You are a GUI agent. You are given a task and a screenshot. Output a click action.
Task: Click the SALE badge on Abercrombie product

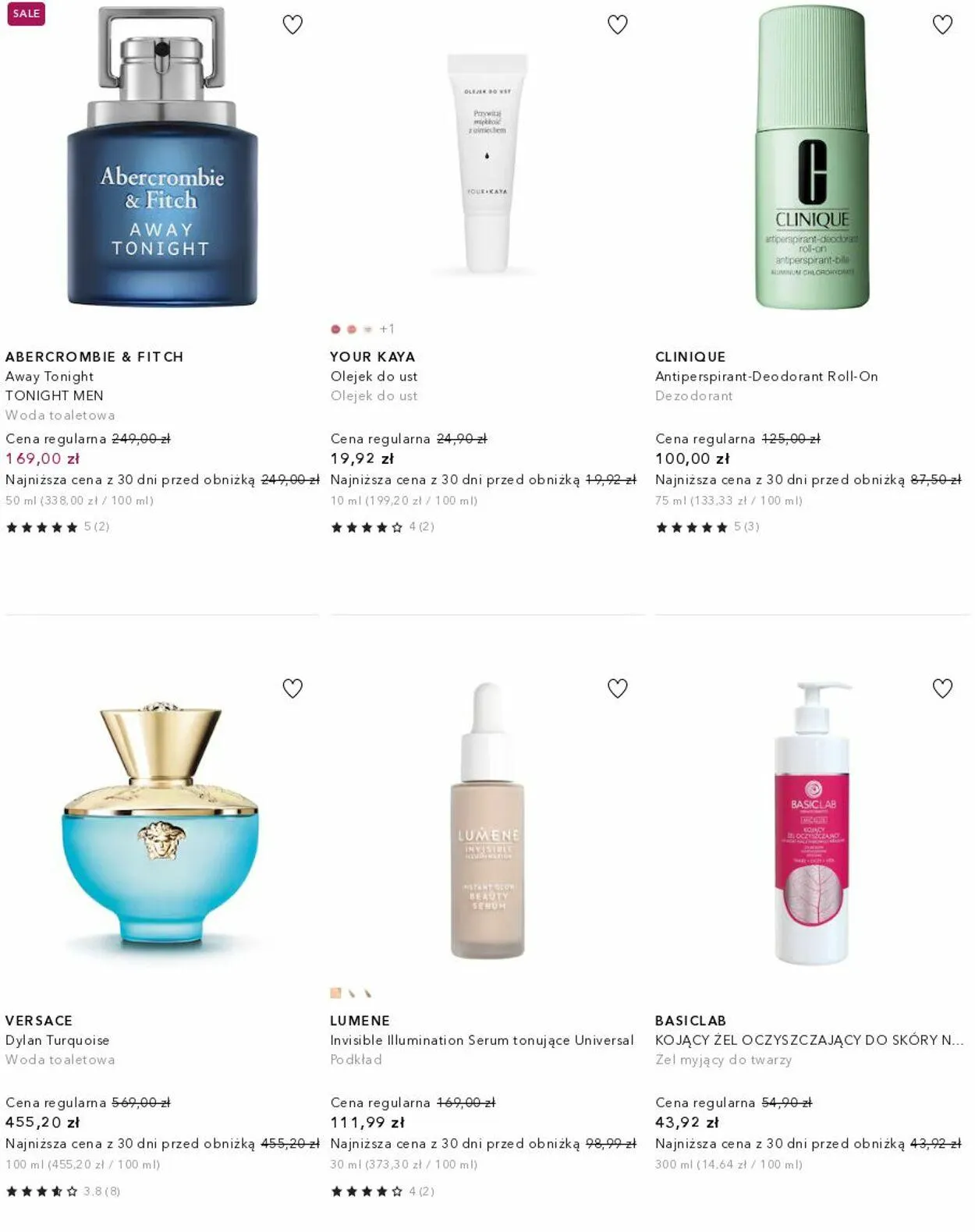[26, 14]
